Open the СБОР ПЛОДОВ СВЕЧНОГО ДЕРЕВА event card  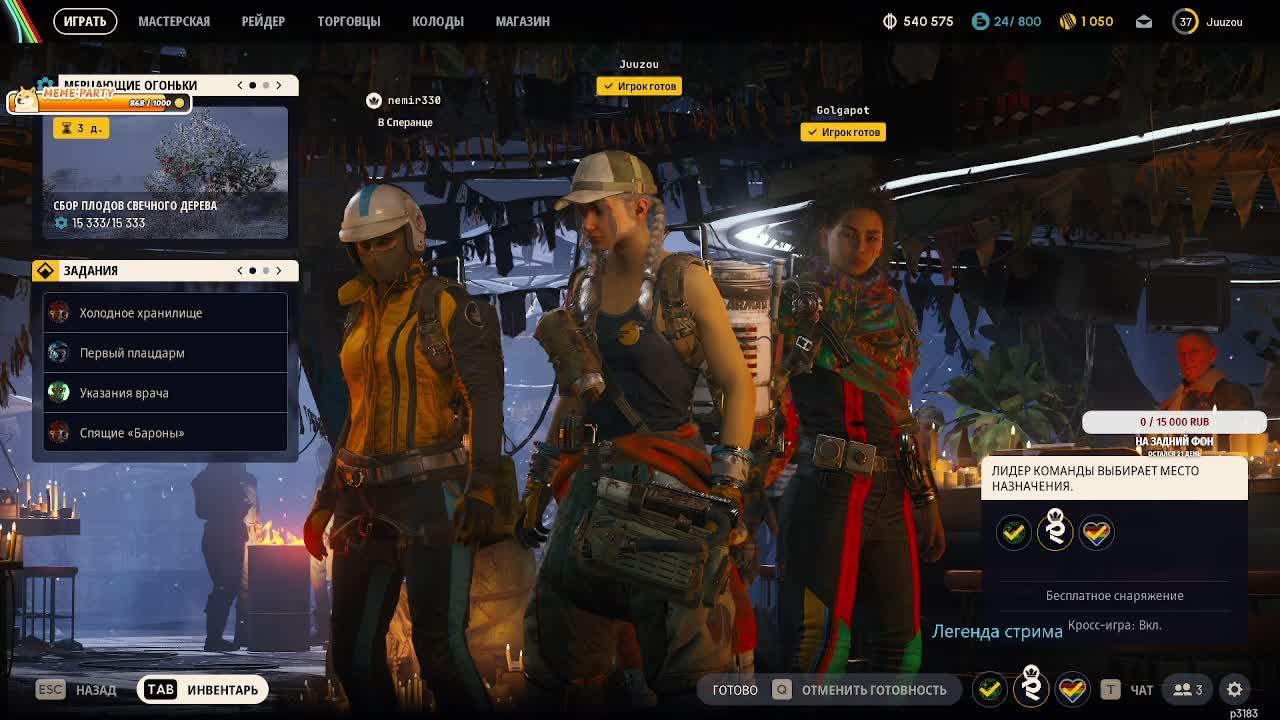165,173
